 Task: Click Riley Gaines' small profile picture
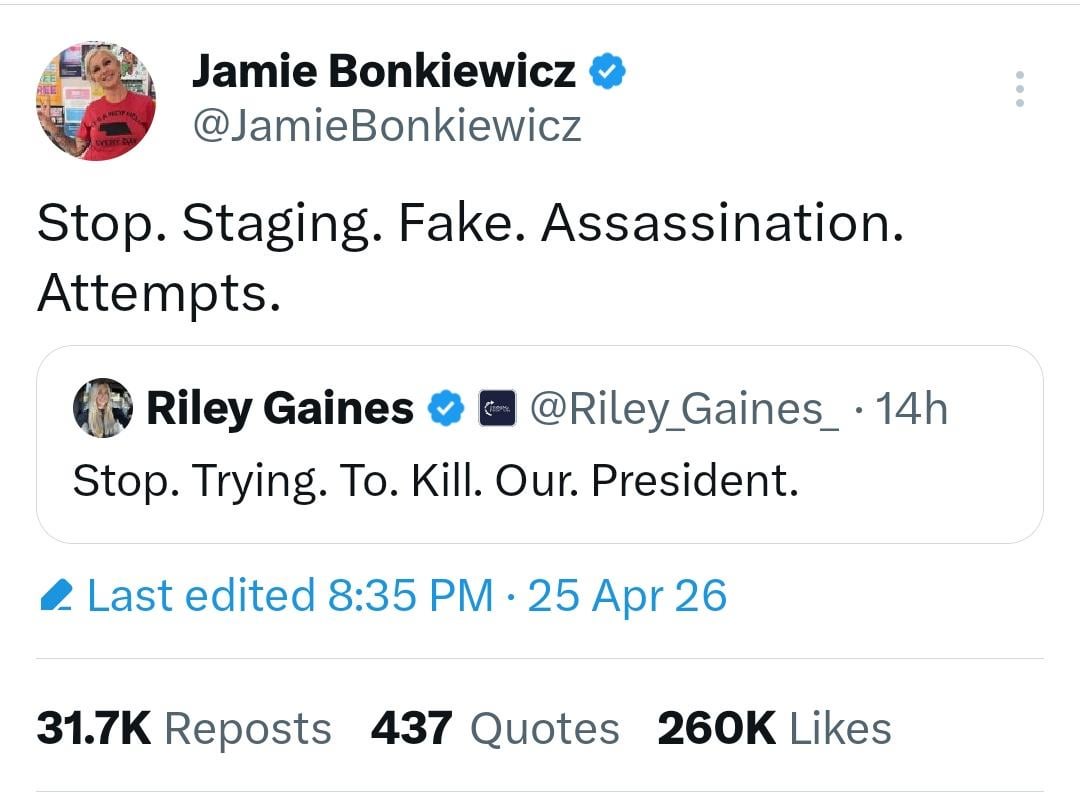point(103,408)
